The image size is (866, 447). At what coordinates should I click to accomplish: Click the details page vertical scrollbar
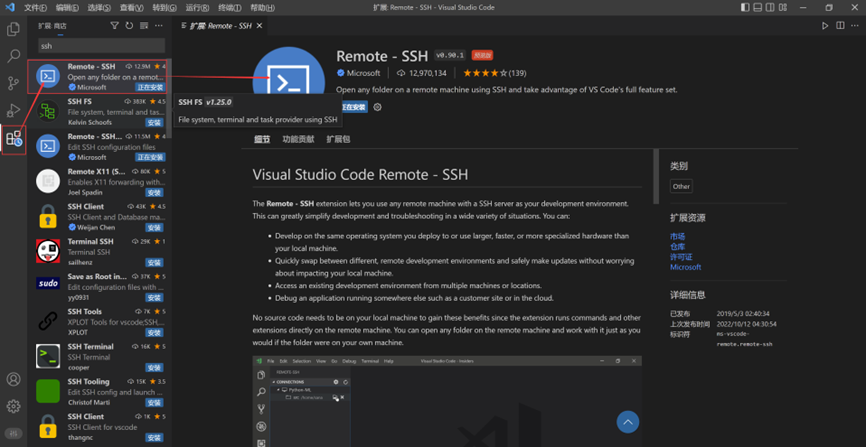click(x=656, y=177)
